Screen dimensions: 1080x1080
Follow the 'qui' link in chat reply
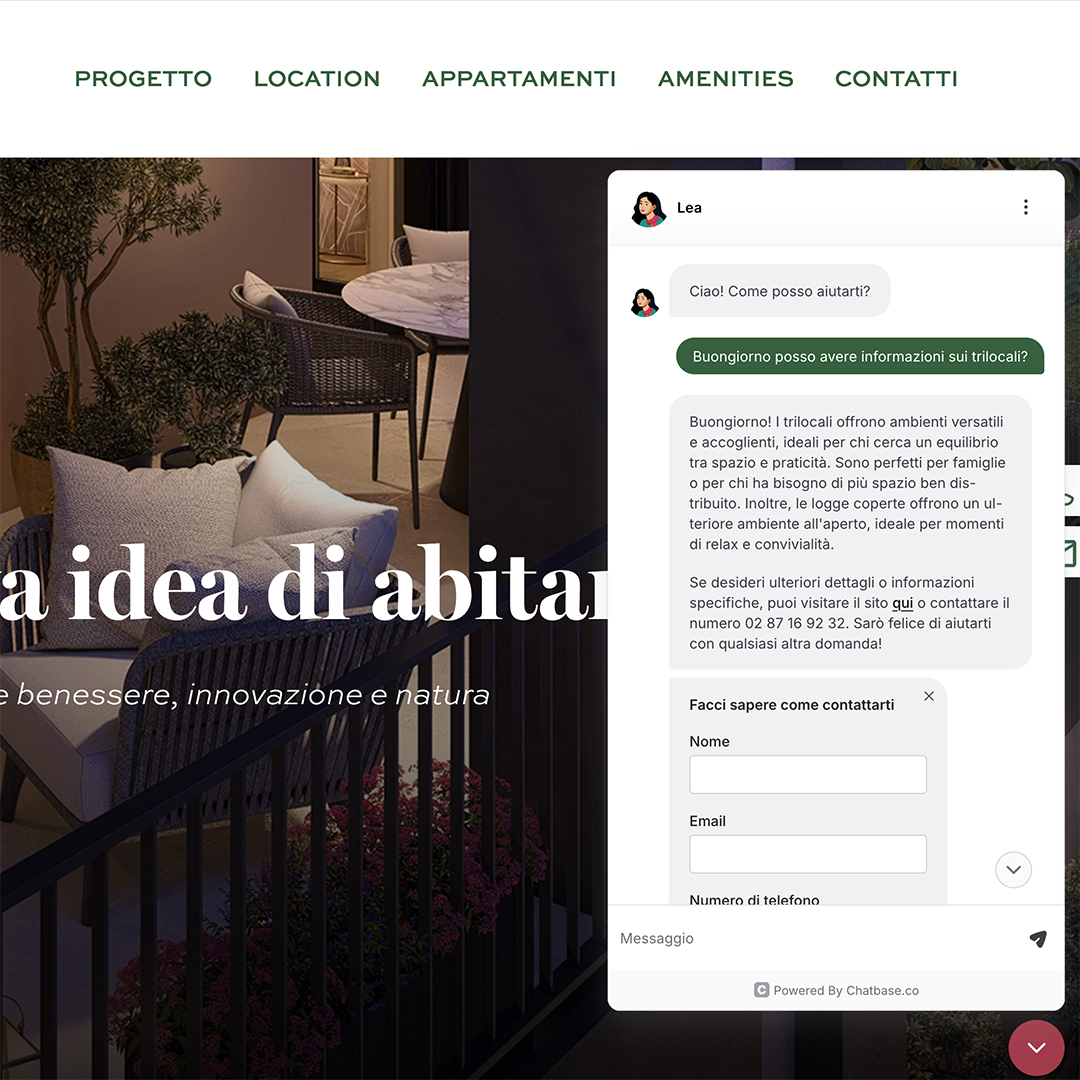902,603
